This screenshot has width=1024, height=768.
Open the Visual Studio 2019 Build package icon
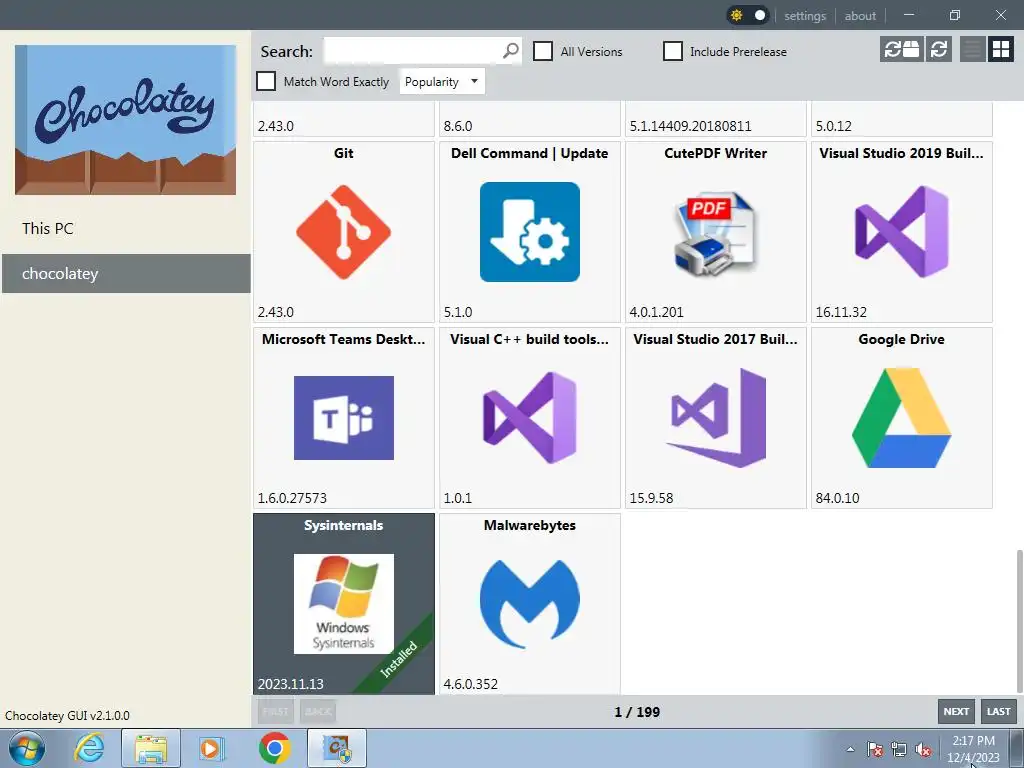click(x=901, y=232)
